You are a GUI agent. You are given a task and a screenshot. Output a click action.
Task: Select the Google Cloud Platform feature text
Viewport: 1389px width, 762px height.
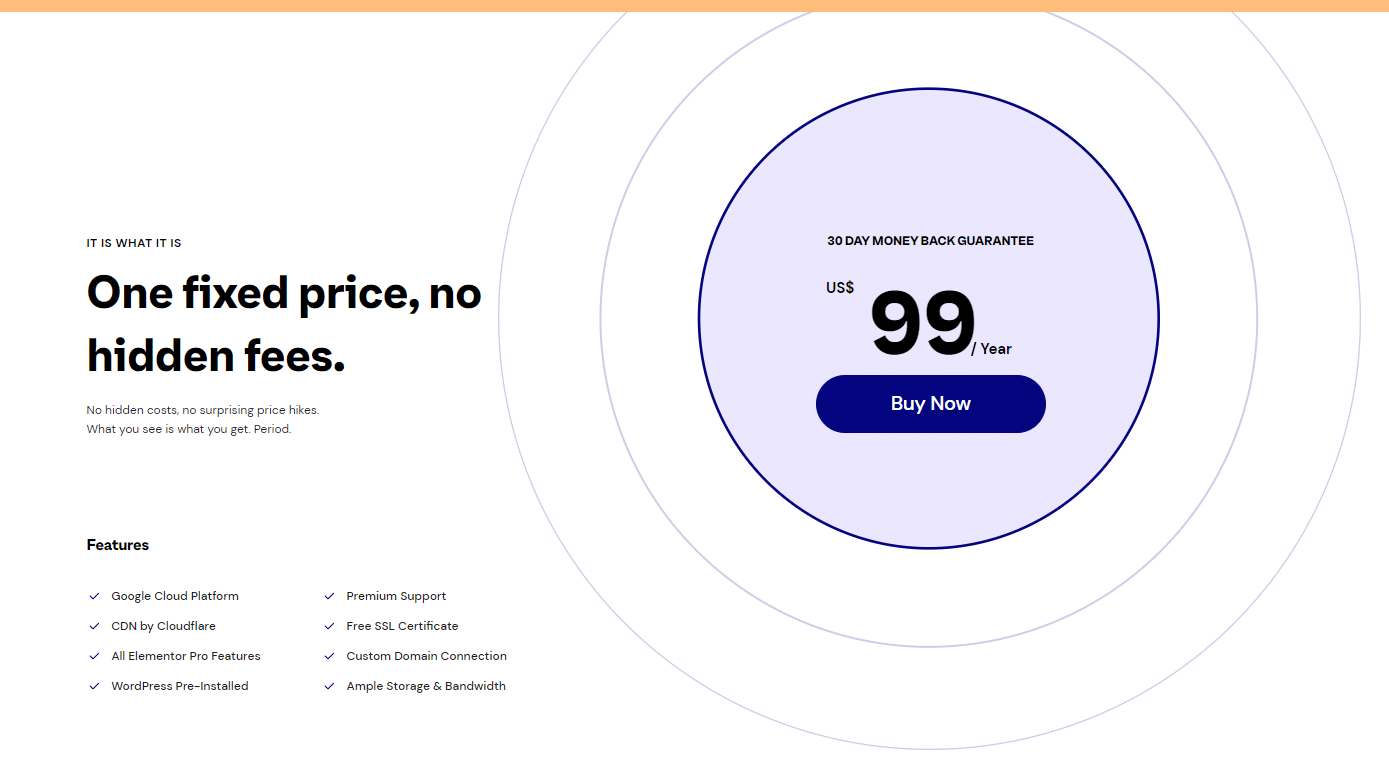(x=175, y=596)
